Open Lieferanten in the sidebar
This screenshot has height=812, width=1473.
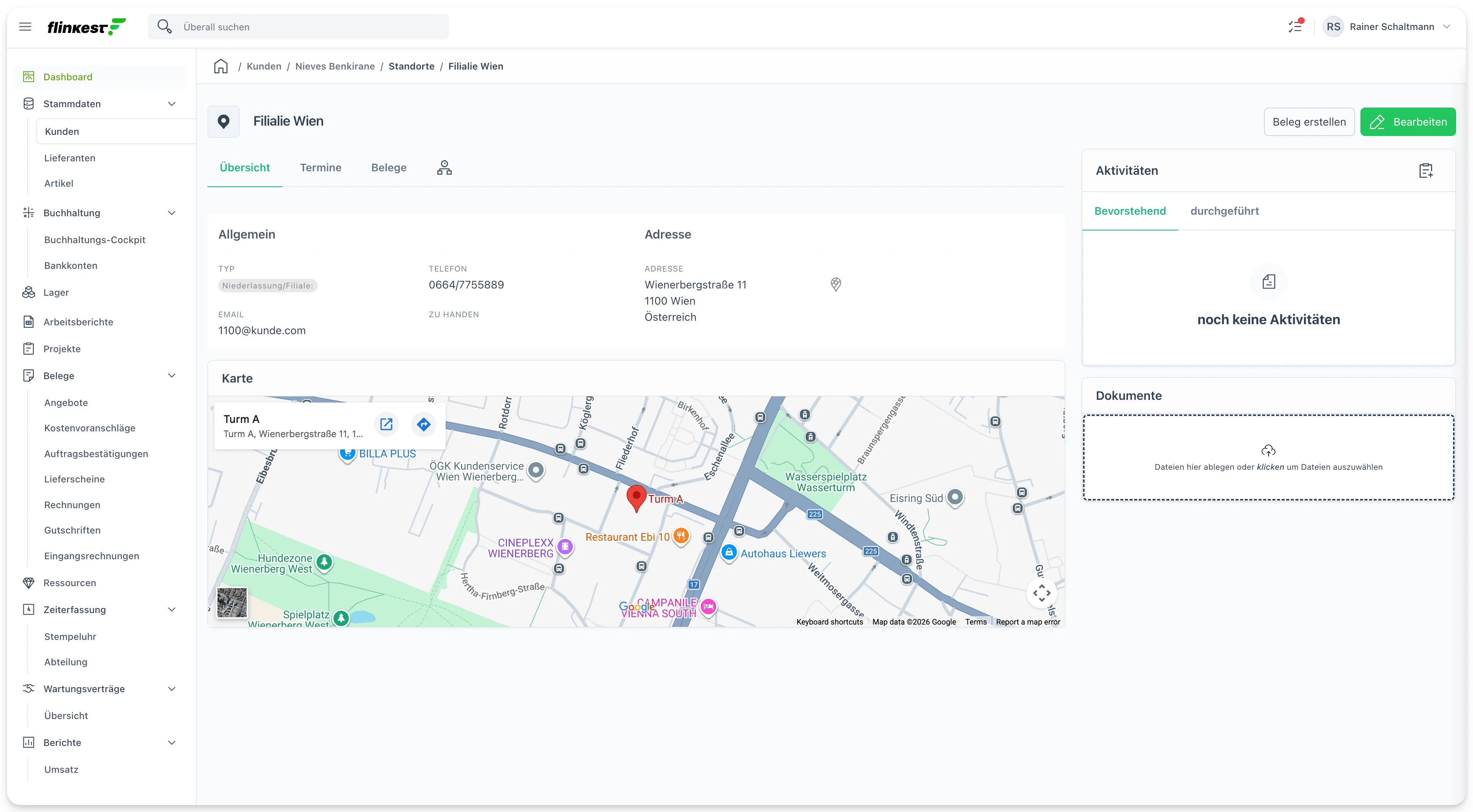[x=70, y=158]
